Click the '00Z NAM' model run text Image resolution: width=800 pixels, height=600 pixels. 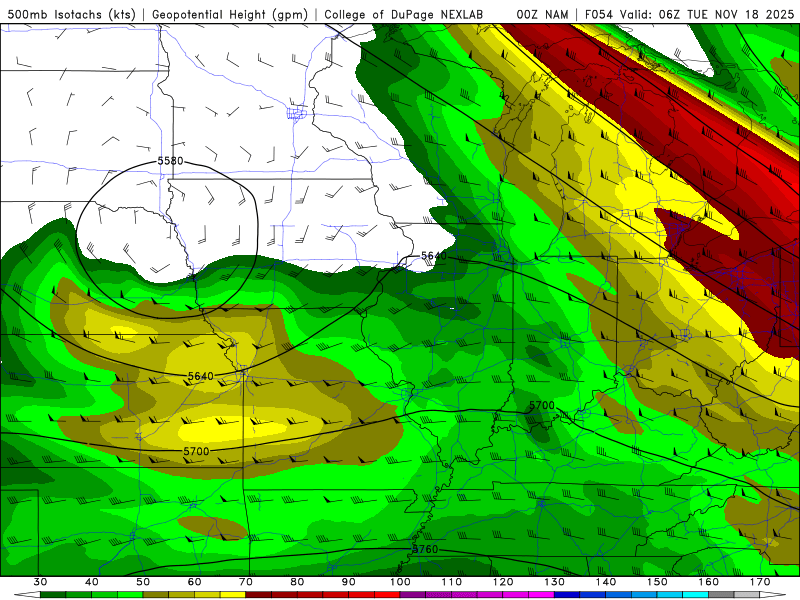542,15
